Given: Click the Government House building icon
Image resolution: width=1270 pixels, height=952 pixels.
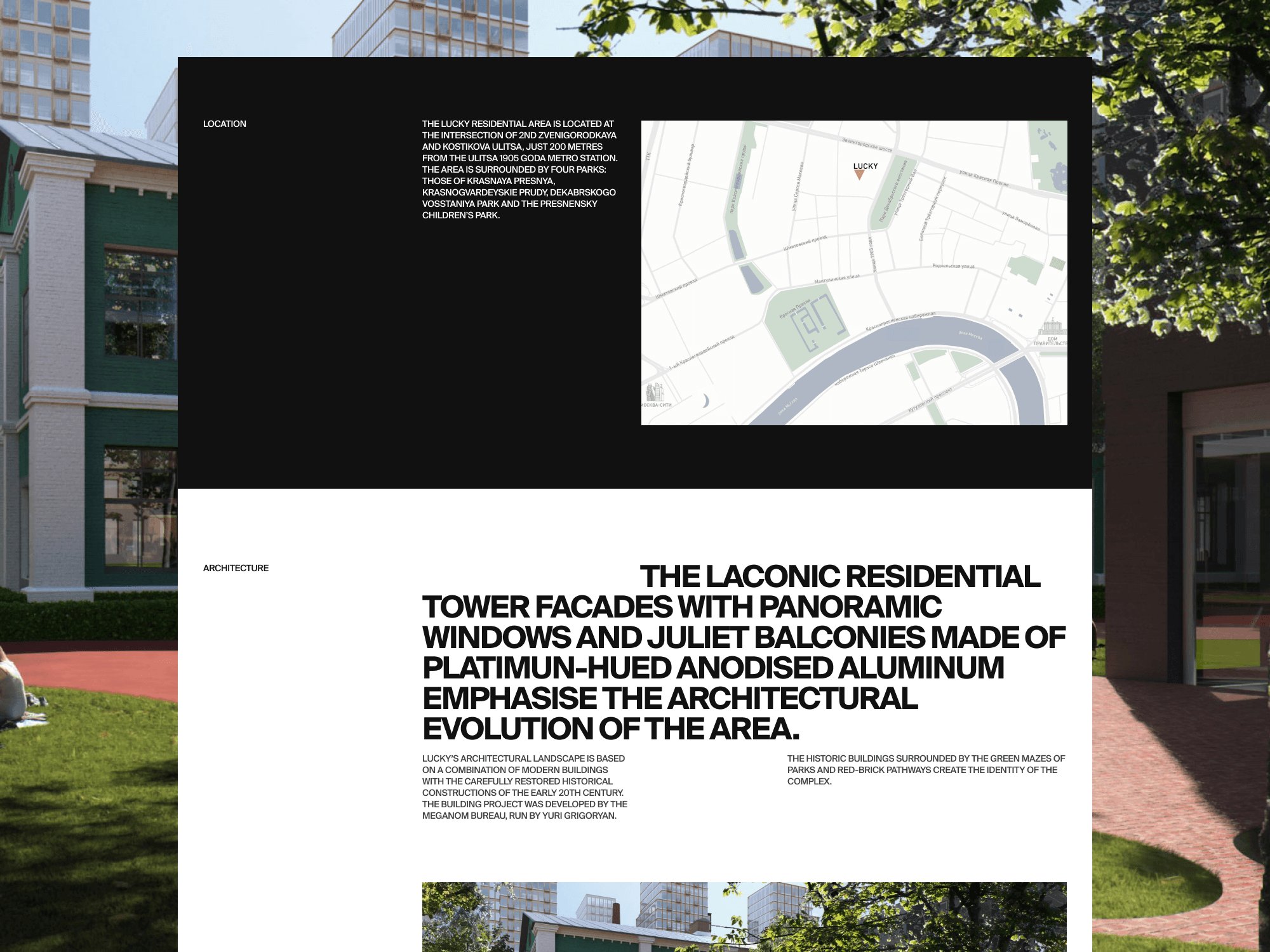Looking at the screenshot, I should 1052,327.
